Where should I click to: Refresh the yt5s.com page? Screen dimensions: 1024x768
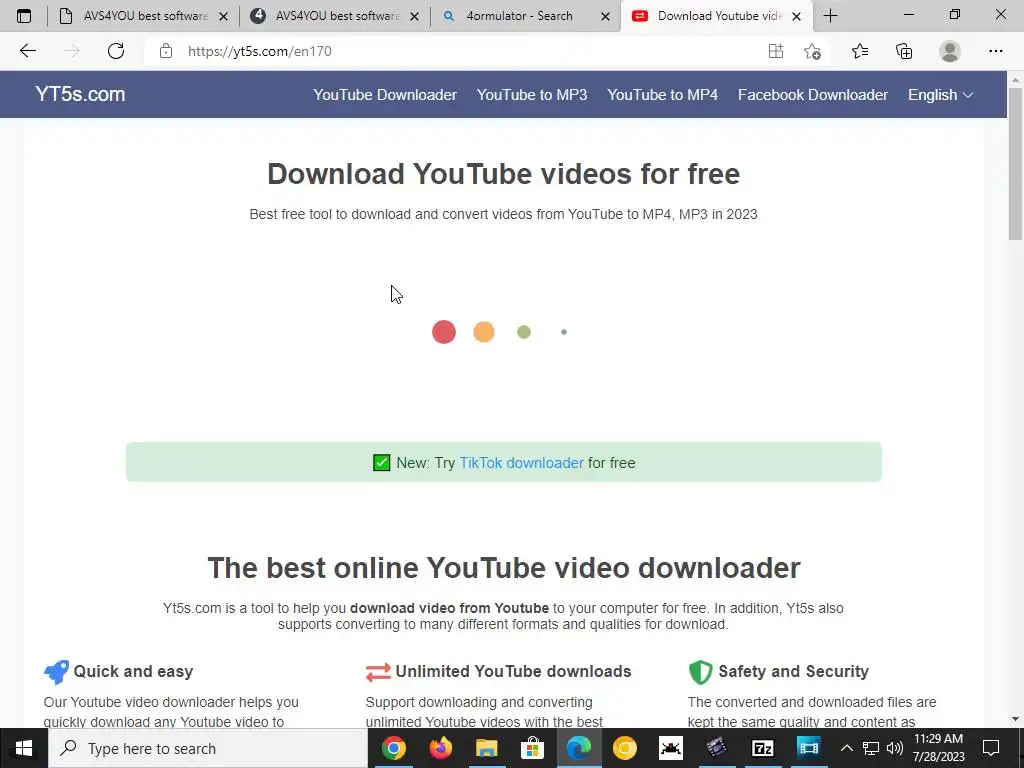point(116,51)
